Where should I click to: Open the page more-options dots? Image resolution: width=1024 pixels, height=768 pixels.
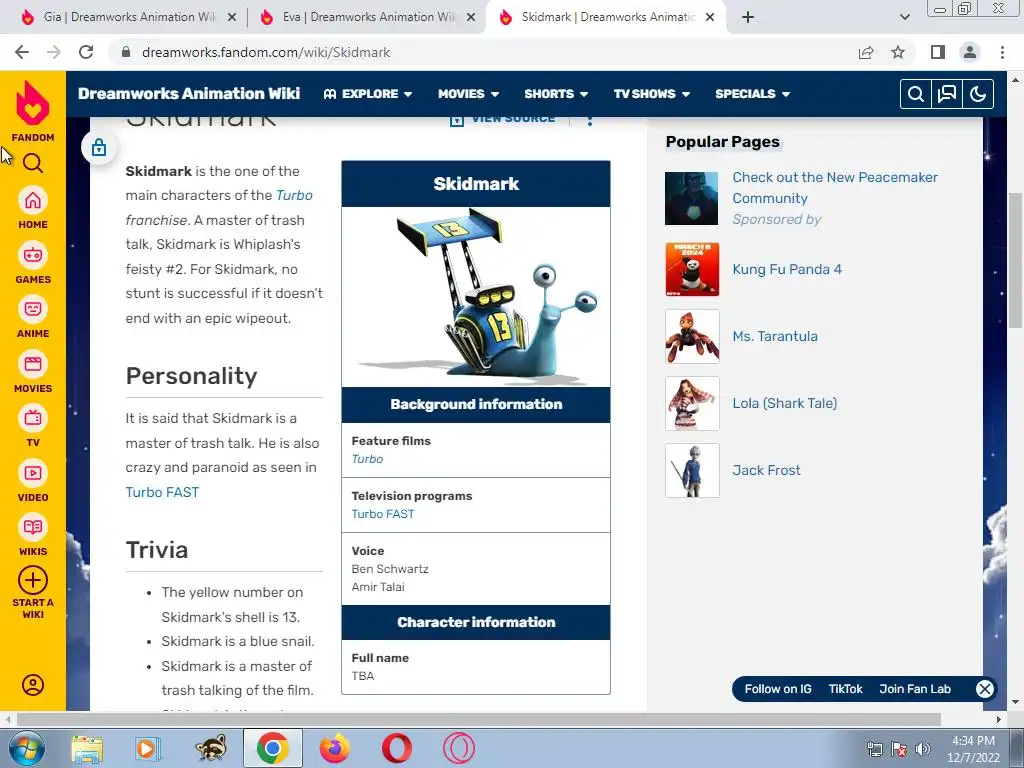point(590,120)
